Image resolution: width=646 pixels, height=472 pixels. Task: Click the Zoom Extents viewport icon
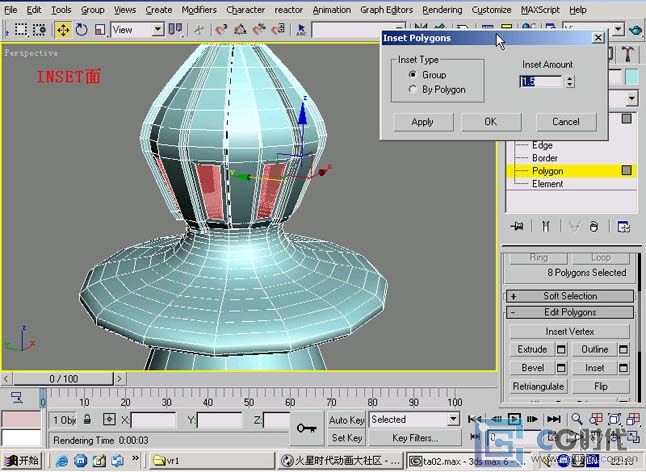(x=615, y=419)
